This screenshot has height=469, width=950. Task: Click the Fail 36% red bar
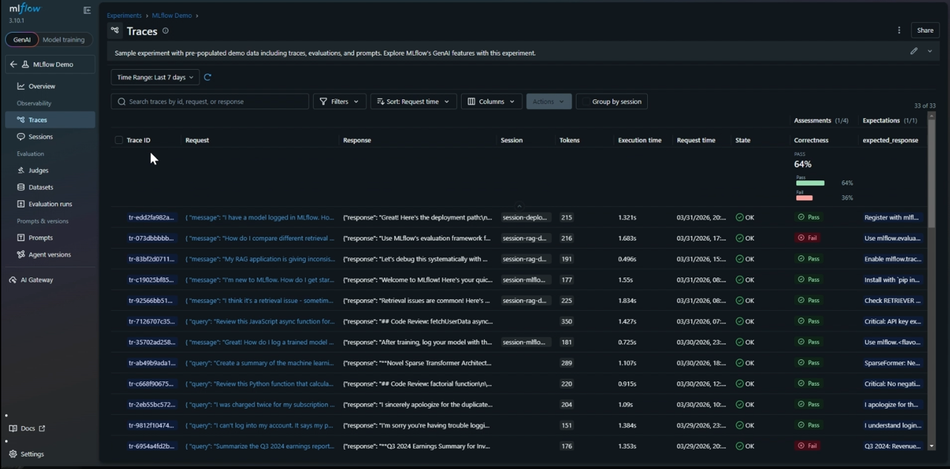pyautogui.click(x=804, y=198)
